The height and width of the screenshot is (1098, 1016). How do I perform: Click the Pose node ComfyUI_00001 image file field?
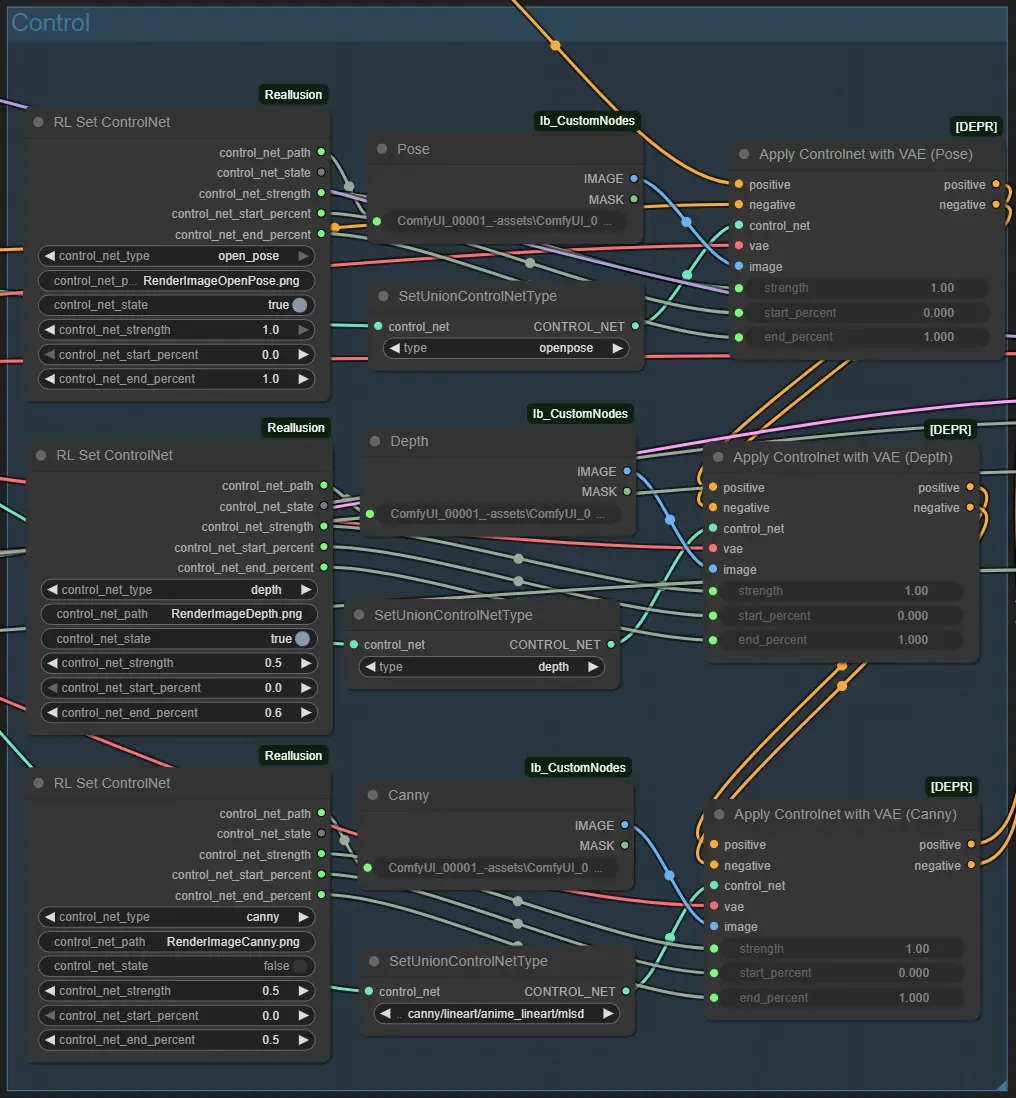click(x=504, y=221)
